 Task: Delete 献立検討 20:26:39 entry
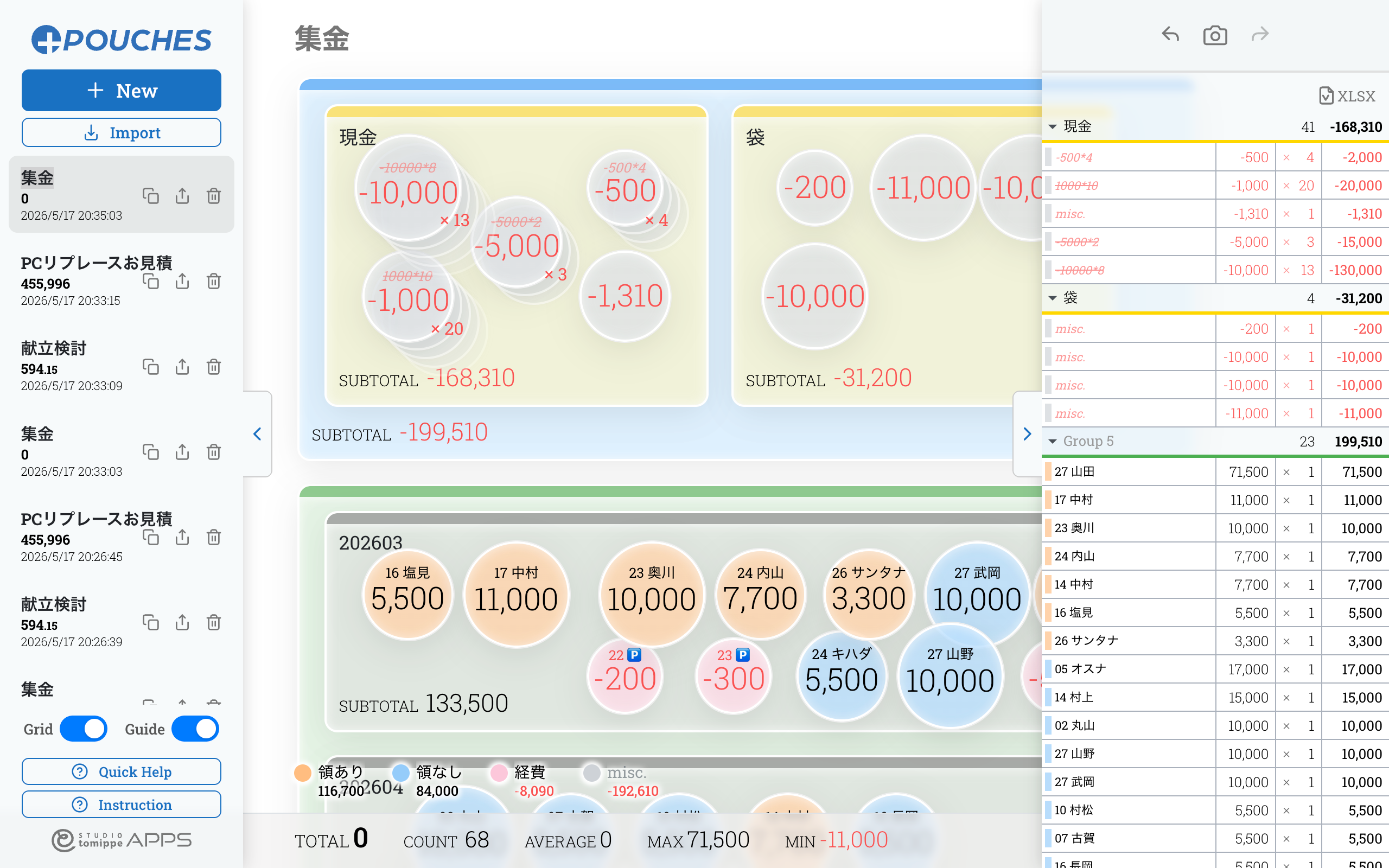pyautogui.click(x=214, y=622)
